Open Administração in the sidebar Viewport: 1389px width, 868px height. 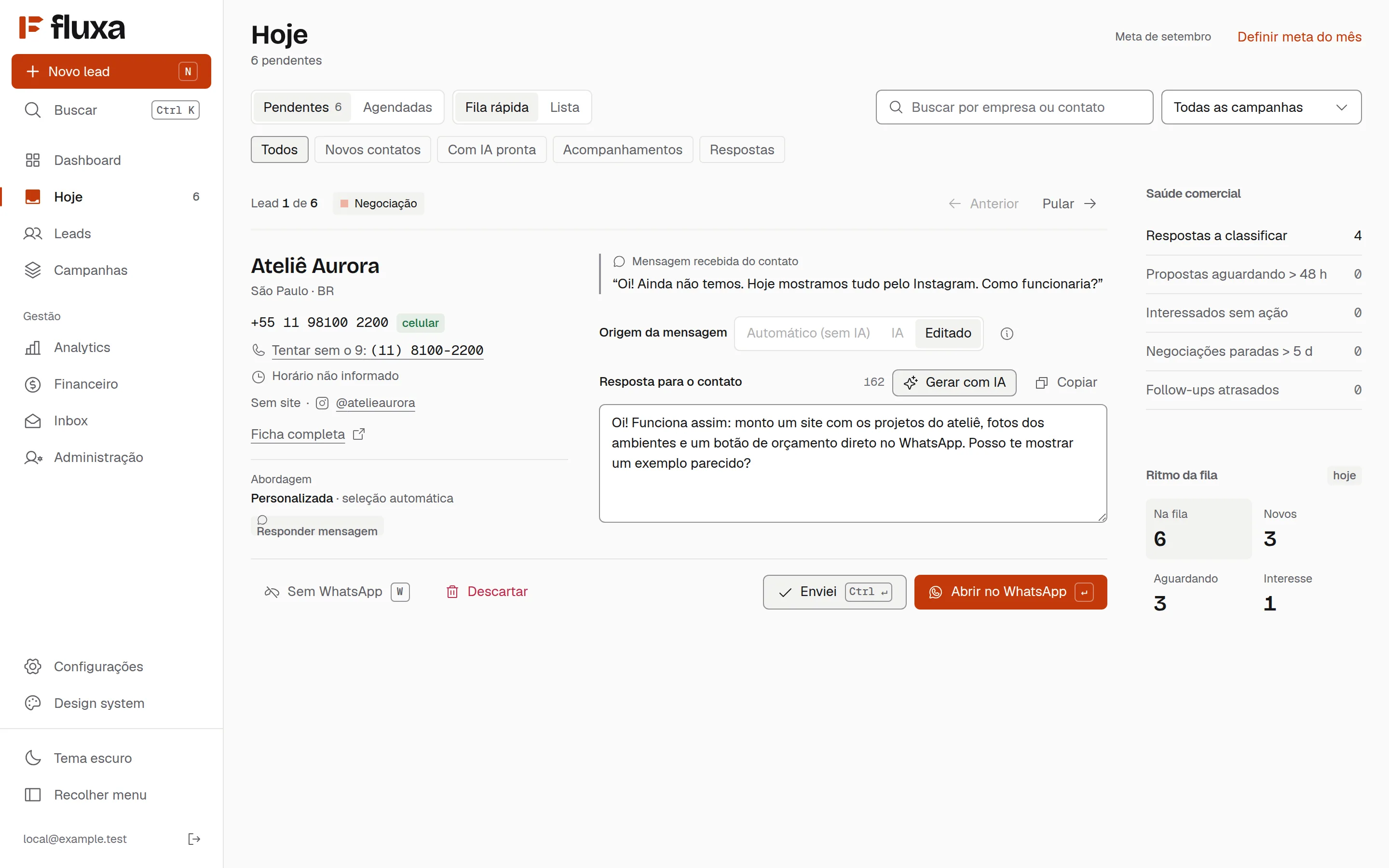111,457
